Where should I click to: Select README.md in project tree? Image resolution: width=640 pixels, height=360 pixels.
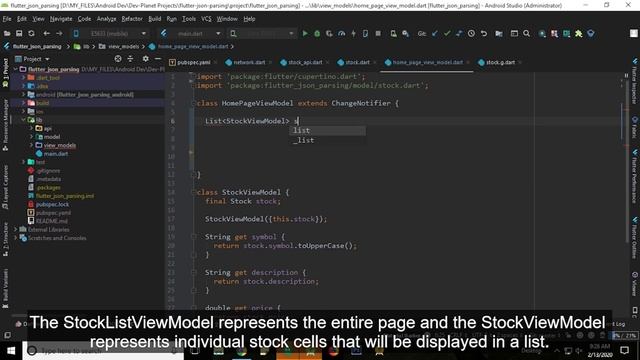(x=52, y=221)
